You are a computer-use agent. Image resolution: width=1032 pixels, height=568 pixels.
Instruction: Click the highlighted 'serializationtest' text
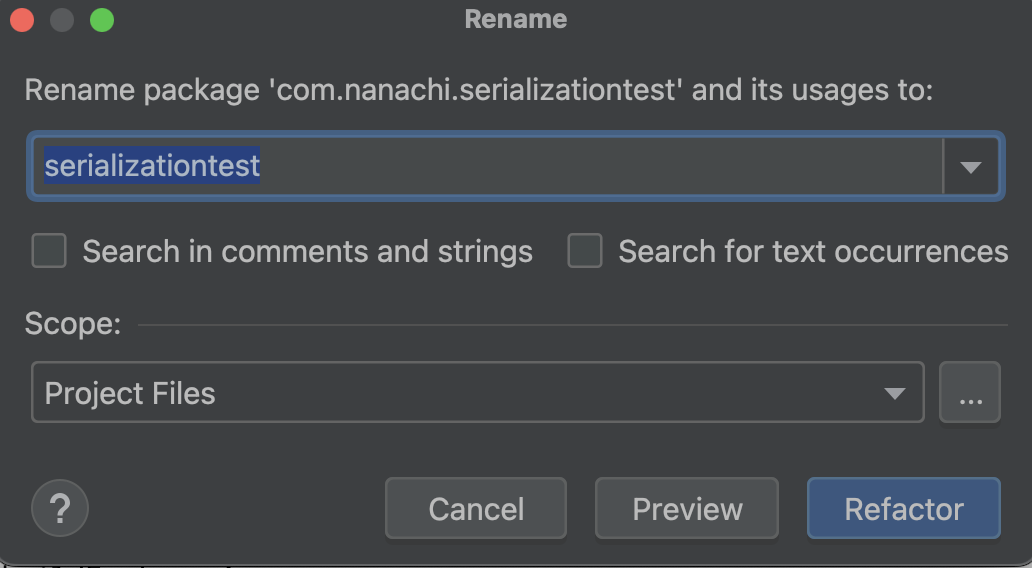click(152, 165)
